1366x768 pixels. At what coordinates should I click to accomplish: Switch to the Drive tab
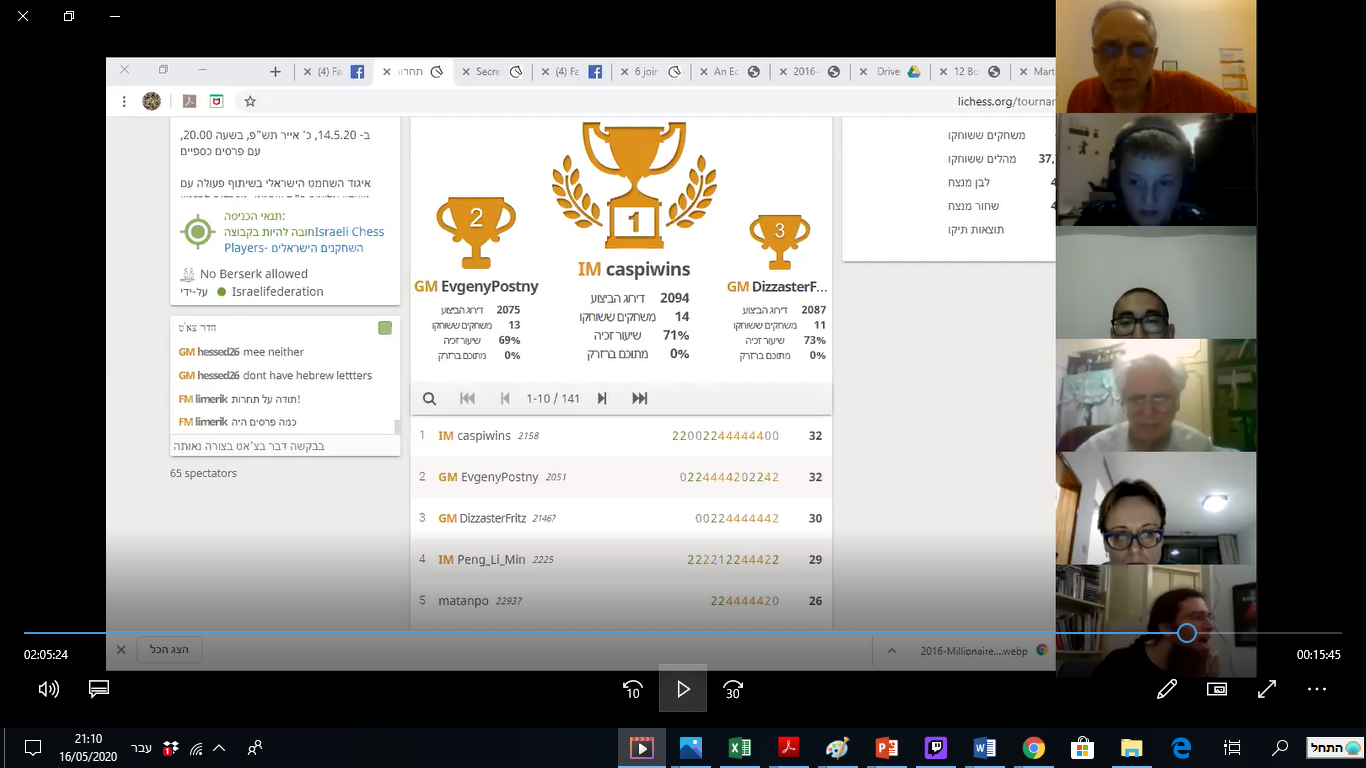coord(890,71)
